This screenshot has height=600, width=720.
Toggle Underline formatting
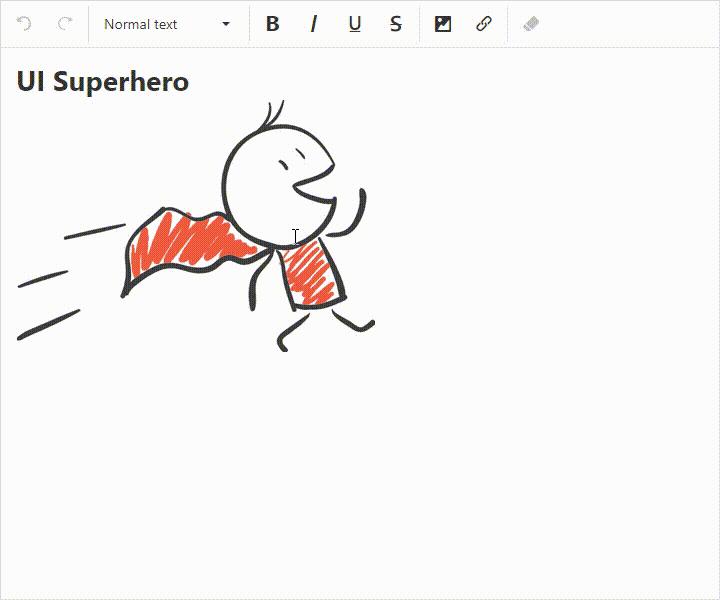[x=354, y=23]
